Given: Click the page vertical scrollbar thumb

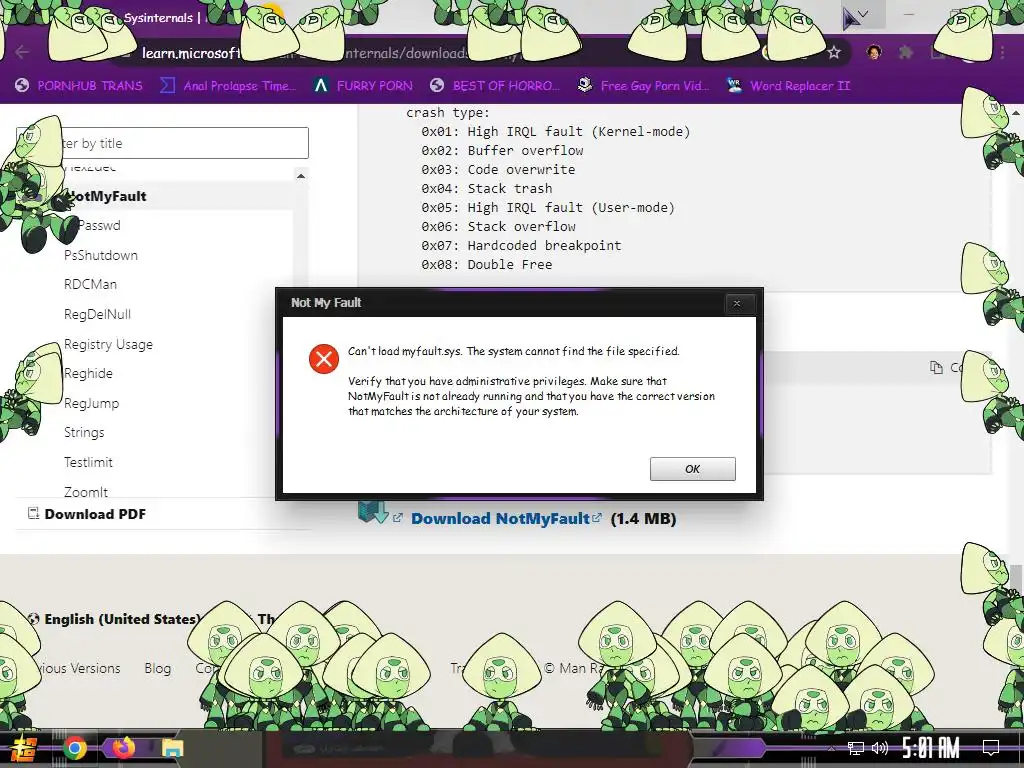Looking at the screenshot, I should coord(1016,581).
